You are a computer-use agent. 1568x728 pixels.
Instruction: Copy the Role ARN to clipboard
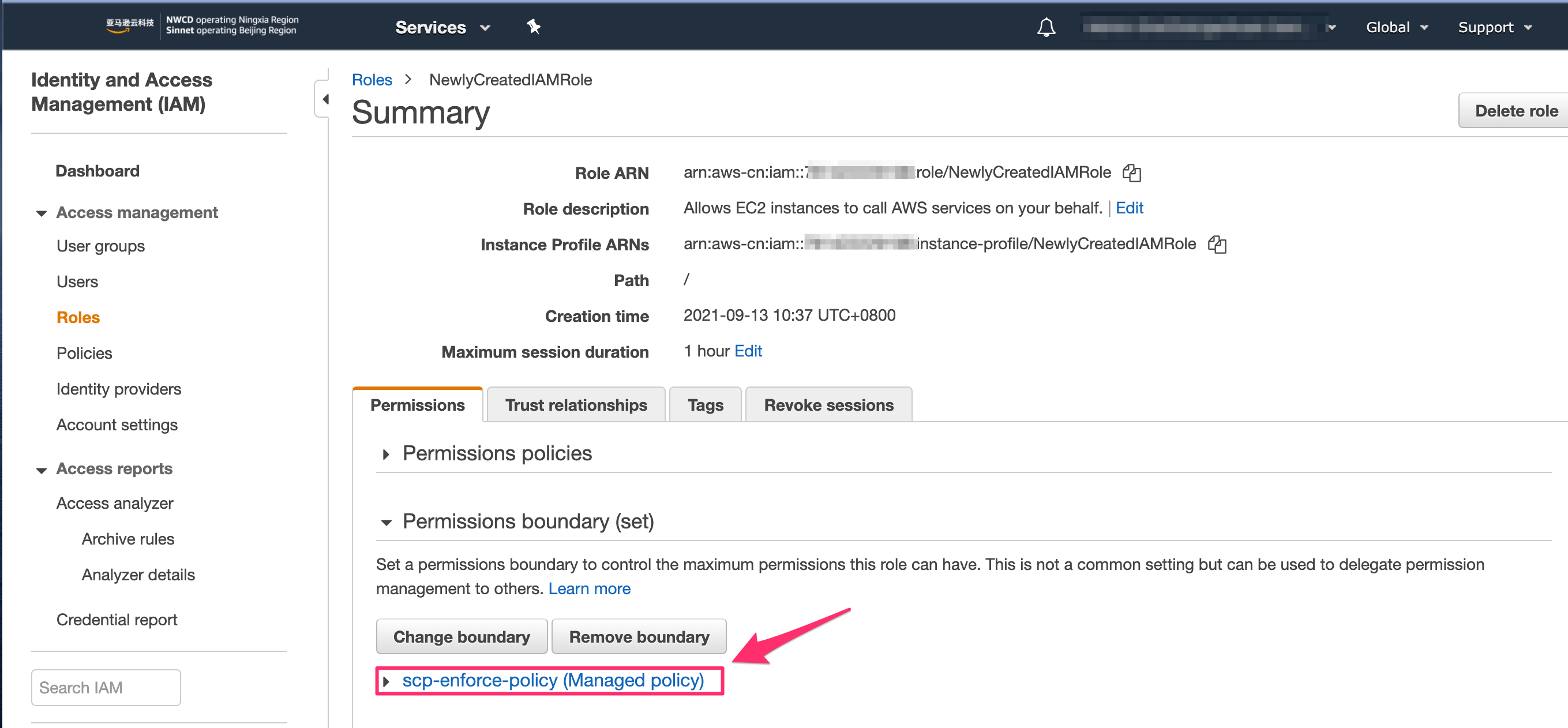click(x=1131, y=173)
